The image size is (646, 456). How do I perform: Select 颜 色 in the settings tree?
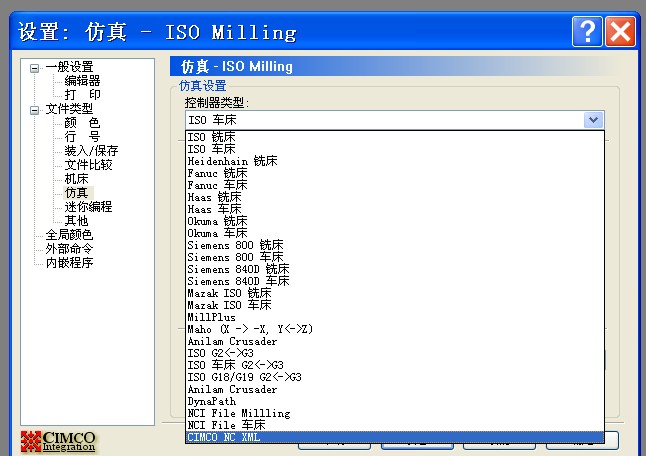[x=82, y=122]
